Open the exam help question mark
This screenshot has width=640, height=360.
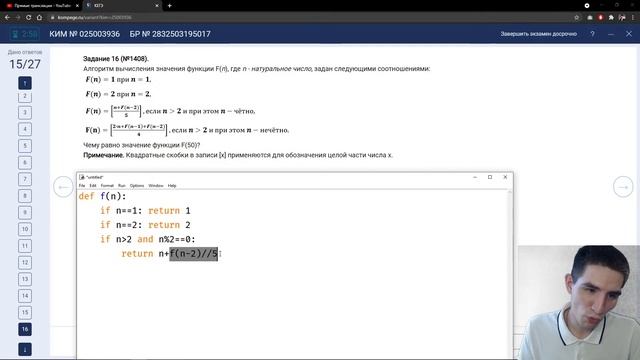pos(592,34)
